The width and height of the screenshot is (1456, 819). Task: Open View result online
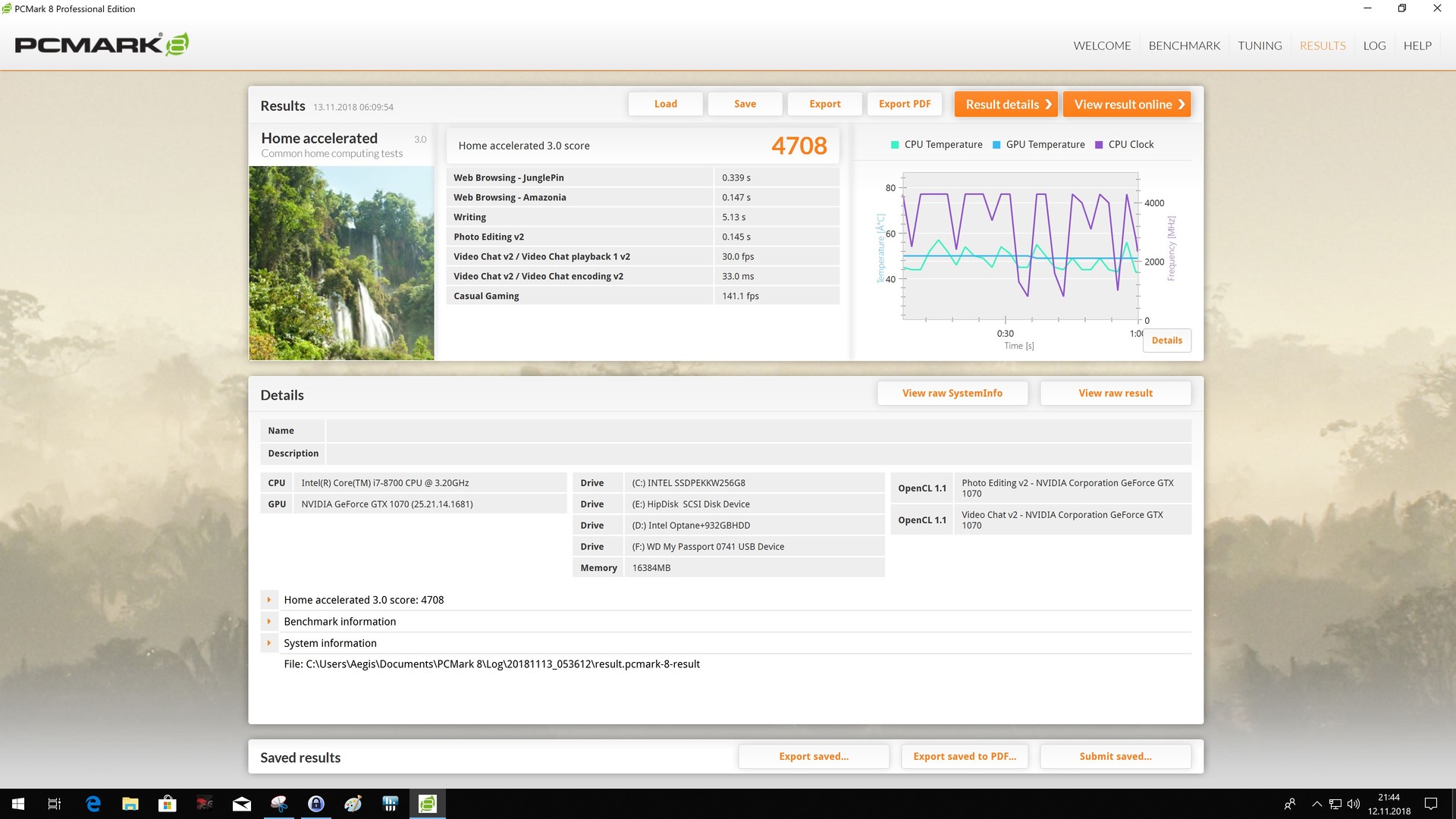click(x=1127, y=105)
